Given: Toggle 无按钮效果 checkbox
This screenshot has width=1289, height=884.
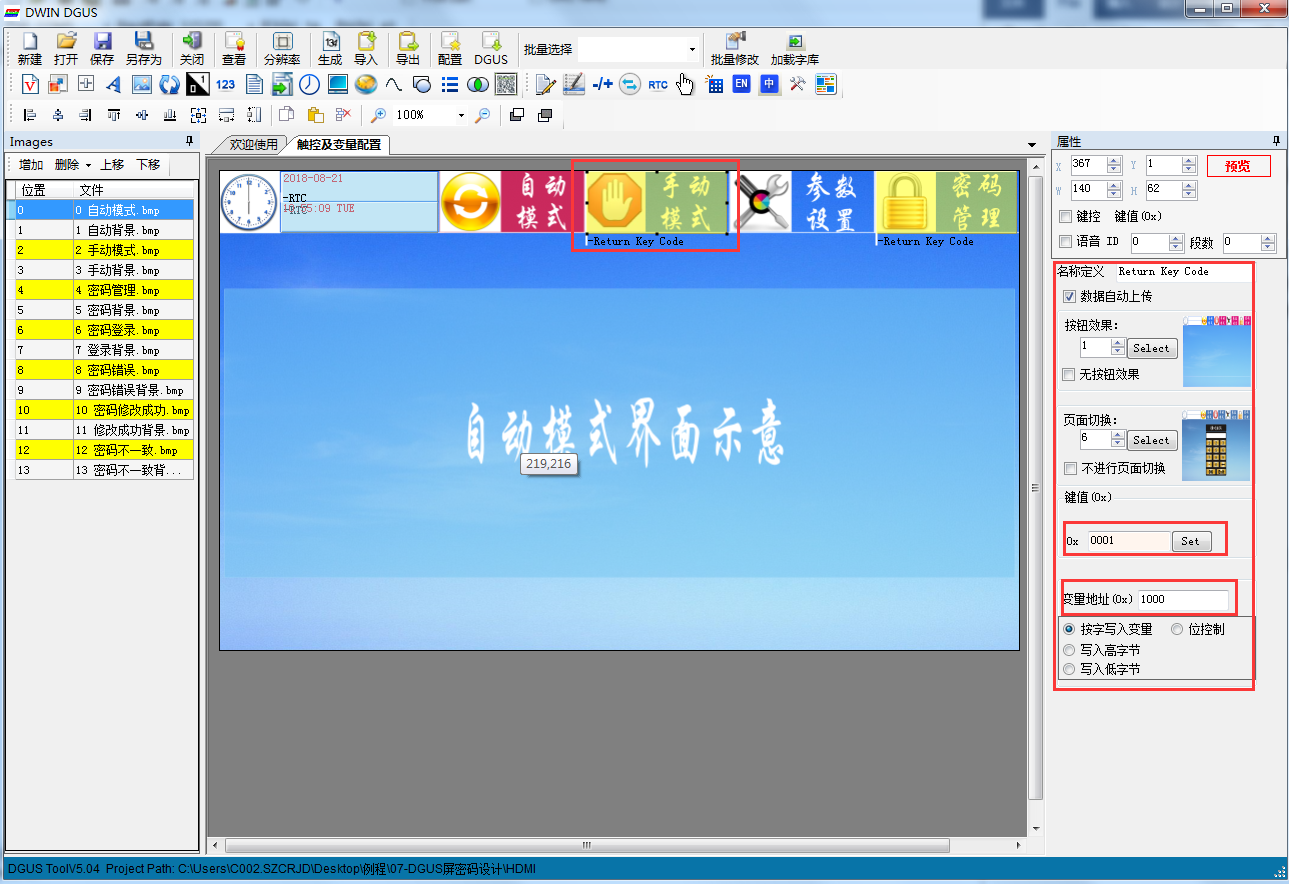Looking at the screenshot, I should click(1070, 375).
